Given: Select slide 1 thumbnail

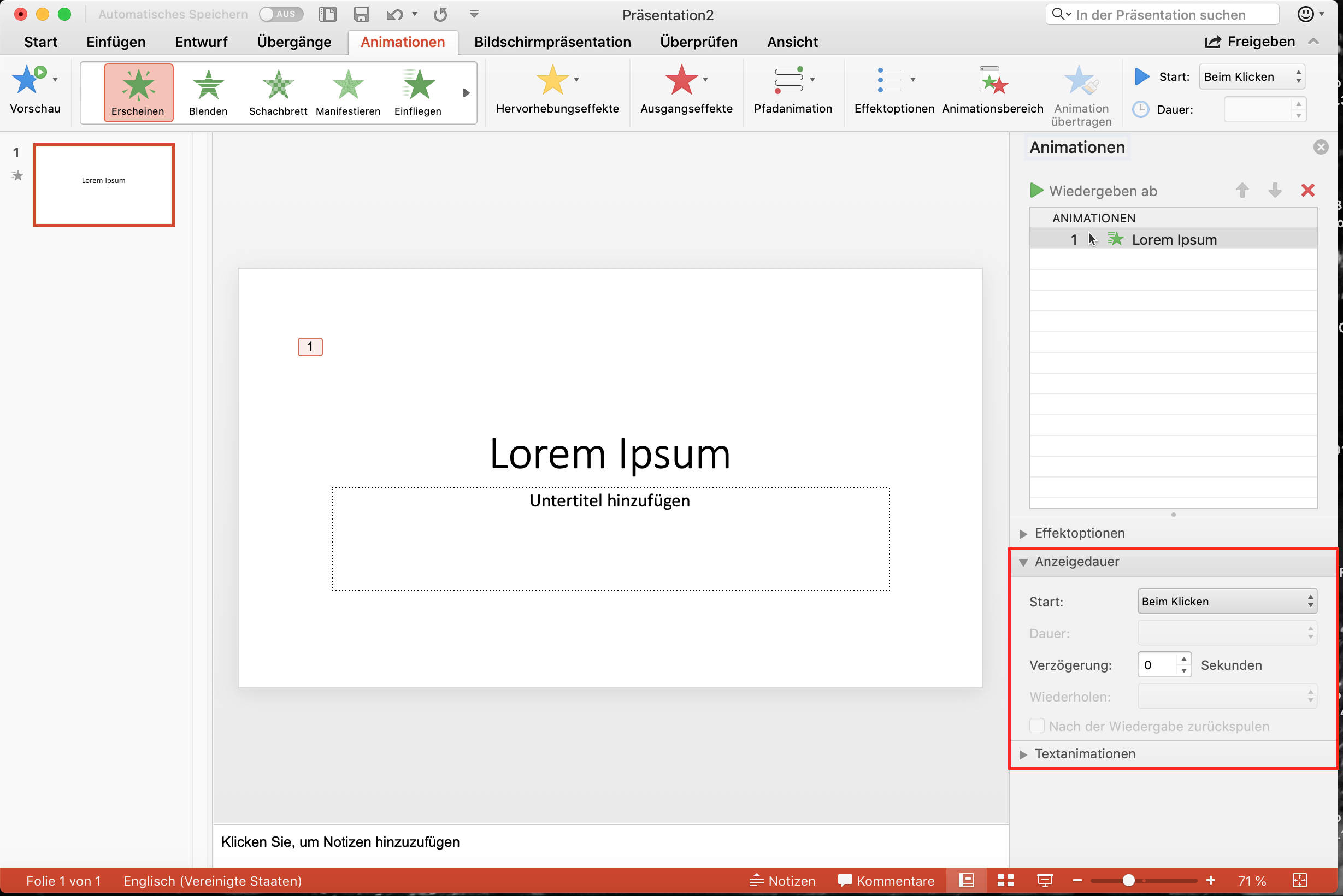Looking at the screenshot, I should (103, 185).
